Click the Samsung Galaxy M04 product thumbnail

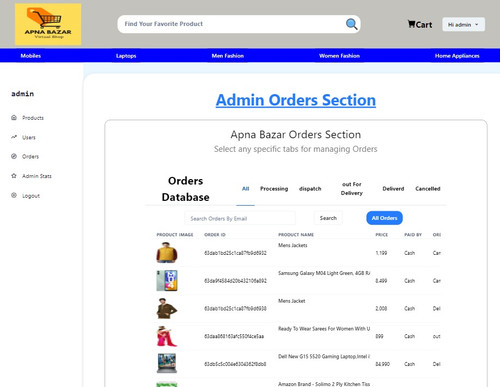pos(167,280)
